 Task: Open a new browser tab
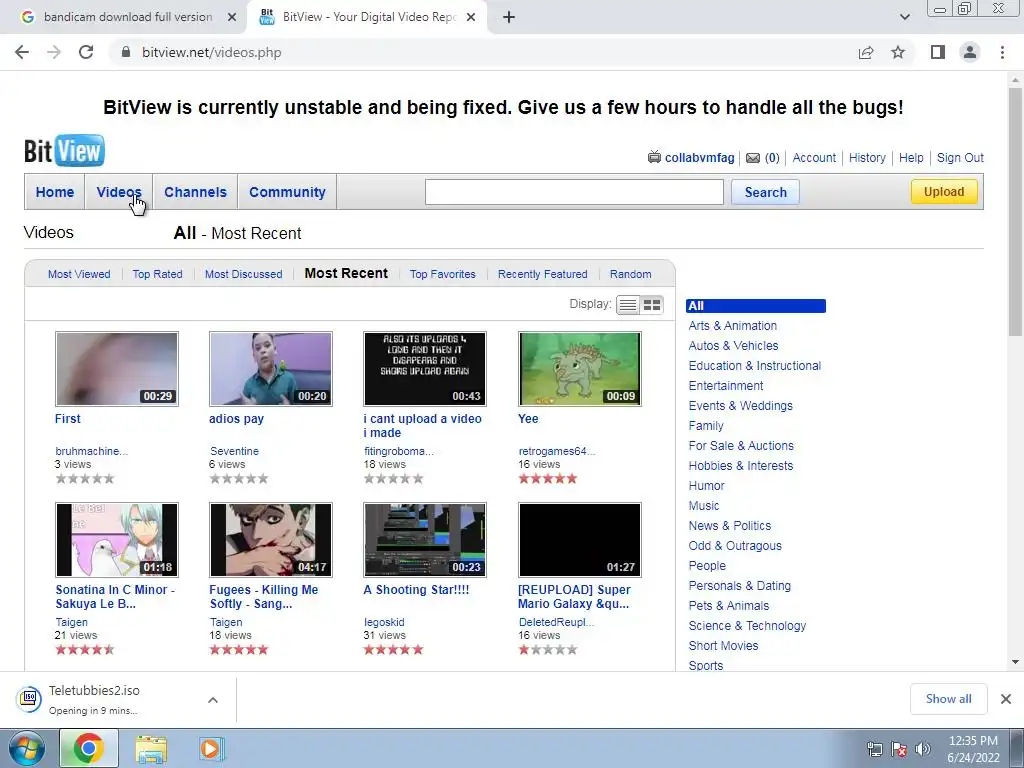coord(509,17)
